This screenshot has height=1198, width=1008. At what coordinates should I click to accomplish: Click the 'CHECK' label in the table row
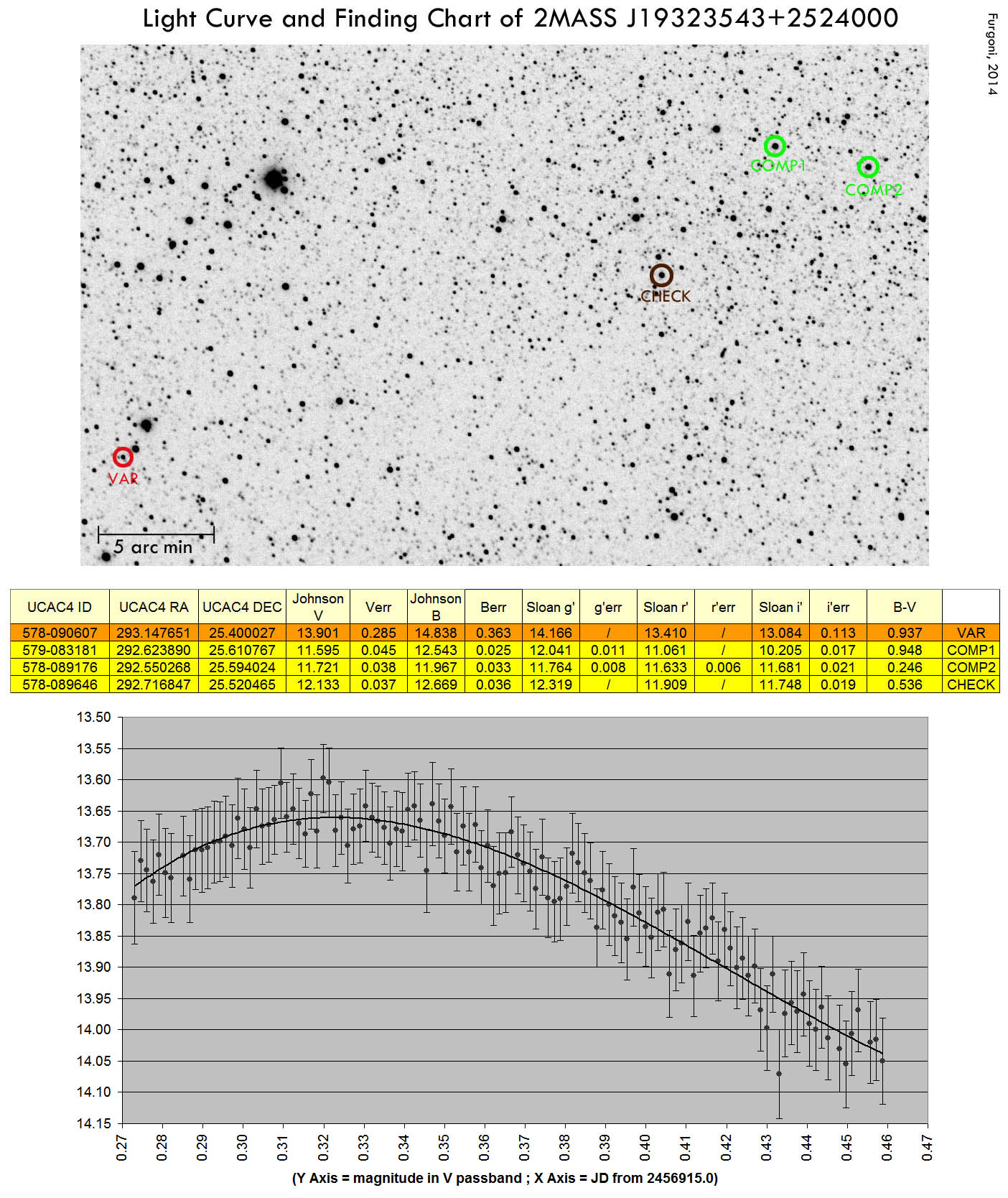(x=971, y=684)
